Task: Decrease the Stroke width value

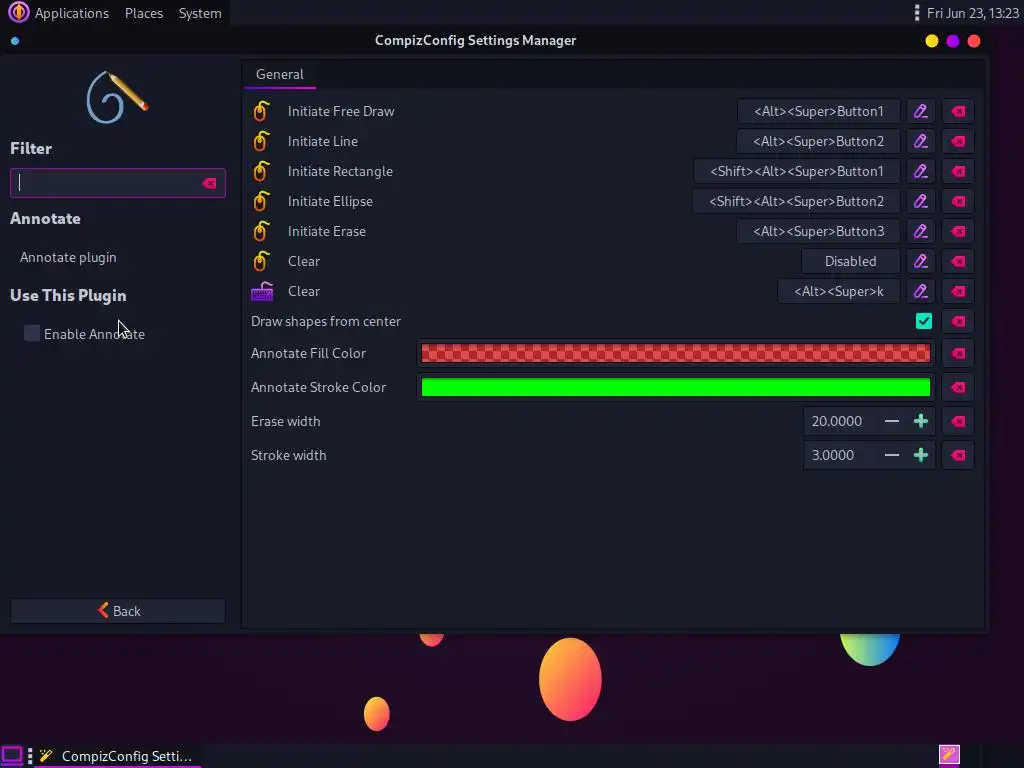Action: 891,455
